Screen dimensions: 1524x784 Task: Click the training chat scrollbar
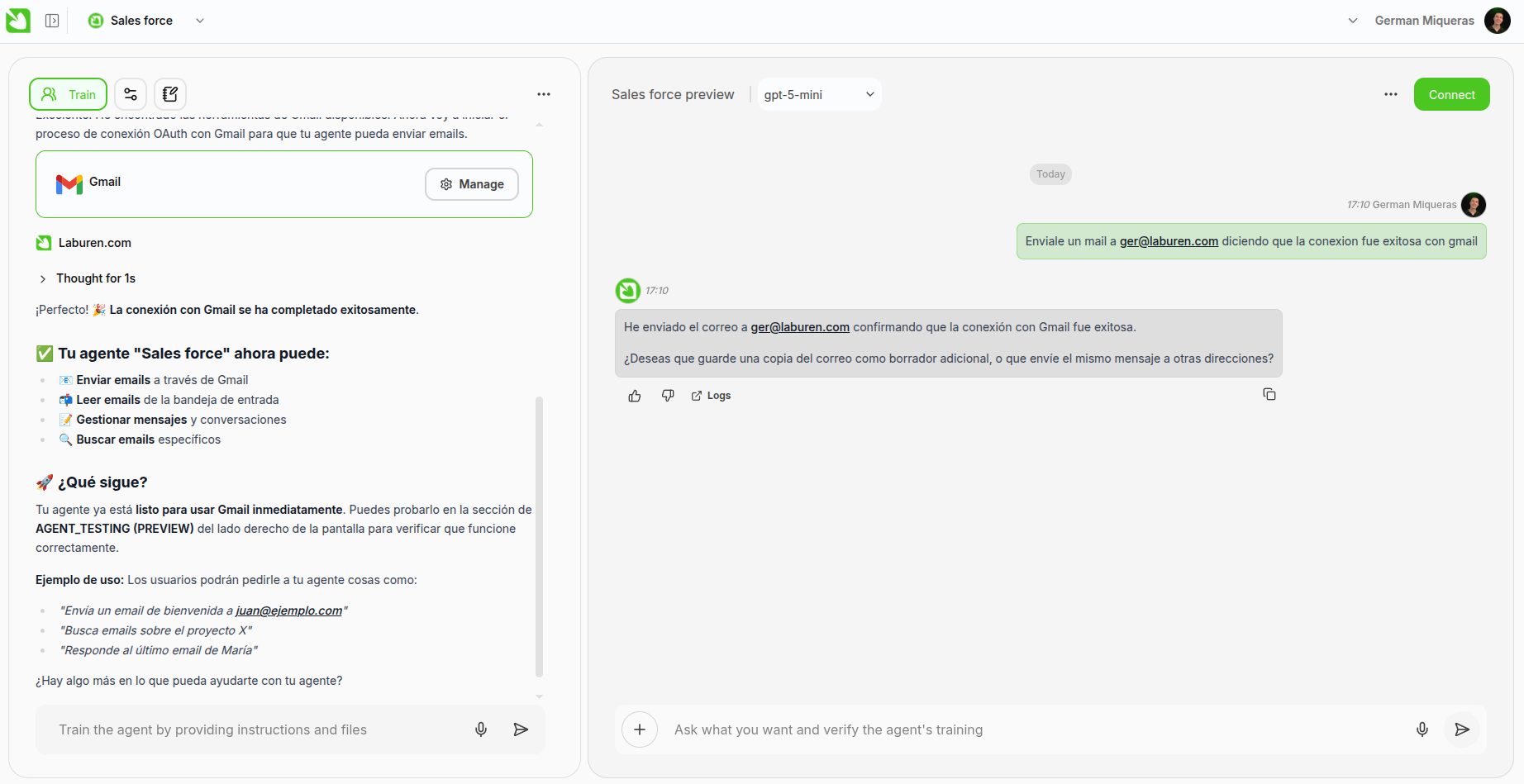pyautogui.click(x=539, y=537)
